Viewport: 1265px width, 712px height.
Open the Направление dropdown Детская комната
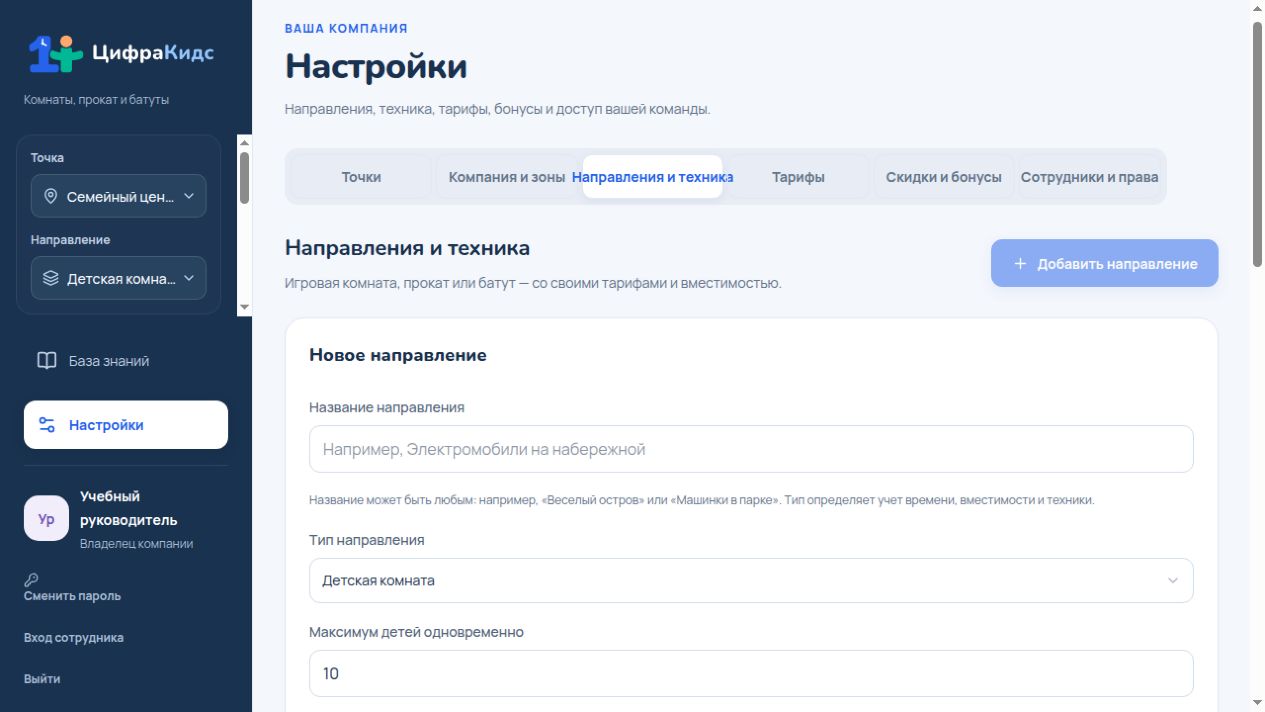(119, 279)
